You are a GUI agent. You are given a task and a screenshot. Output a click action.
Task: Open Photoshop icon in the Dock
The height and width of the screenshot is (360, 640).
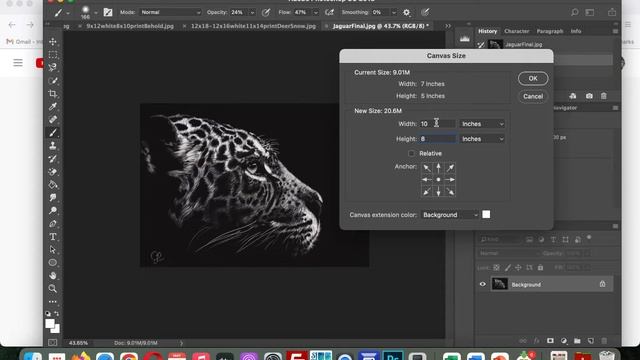tap(393, 356)
